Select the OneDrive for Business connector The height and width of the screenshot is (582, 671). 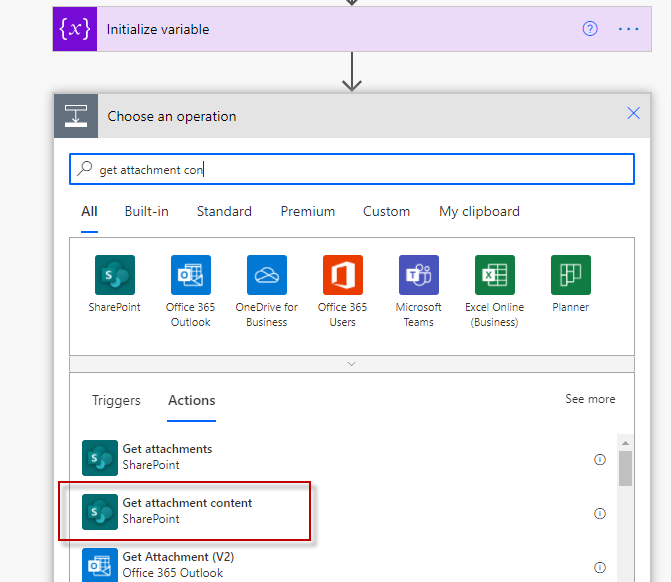pos(267,291)
